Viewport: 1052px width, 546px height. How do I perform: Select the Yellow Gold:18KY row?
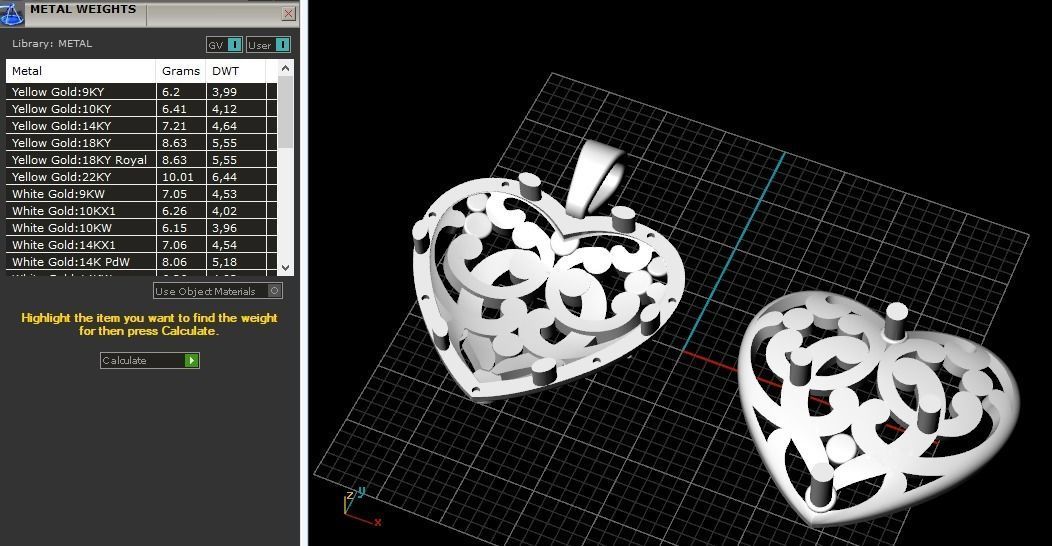(142, 143)
